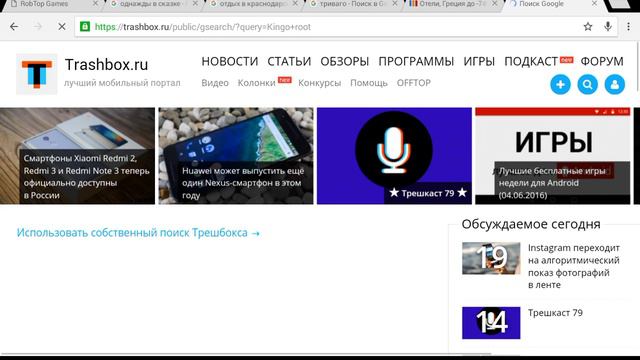The image size is (640, 360).
Task: Open the Помощь submenu link
Action: coord(369,83)
